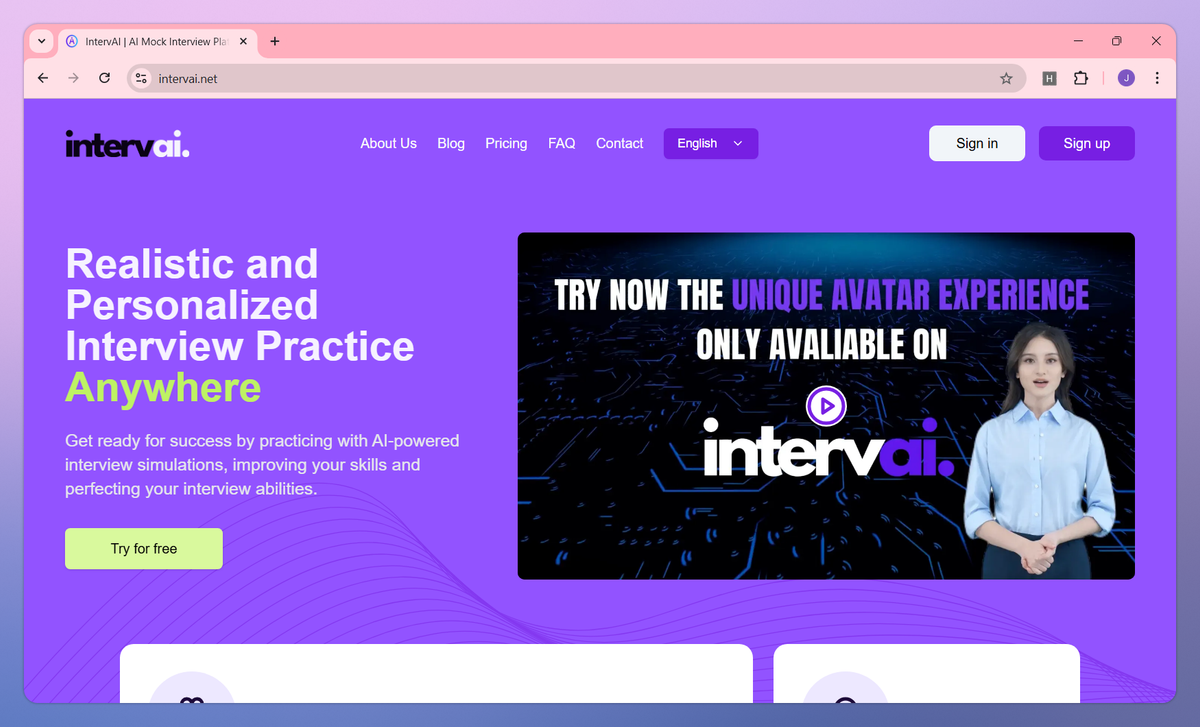Click the Sign in button

pyautogui.click(x=977, y=143)
